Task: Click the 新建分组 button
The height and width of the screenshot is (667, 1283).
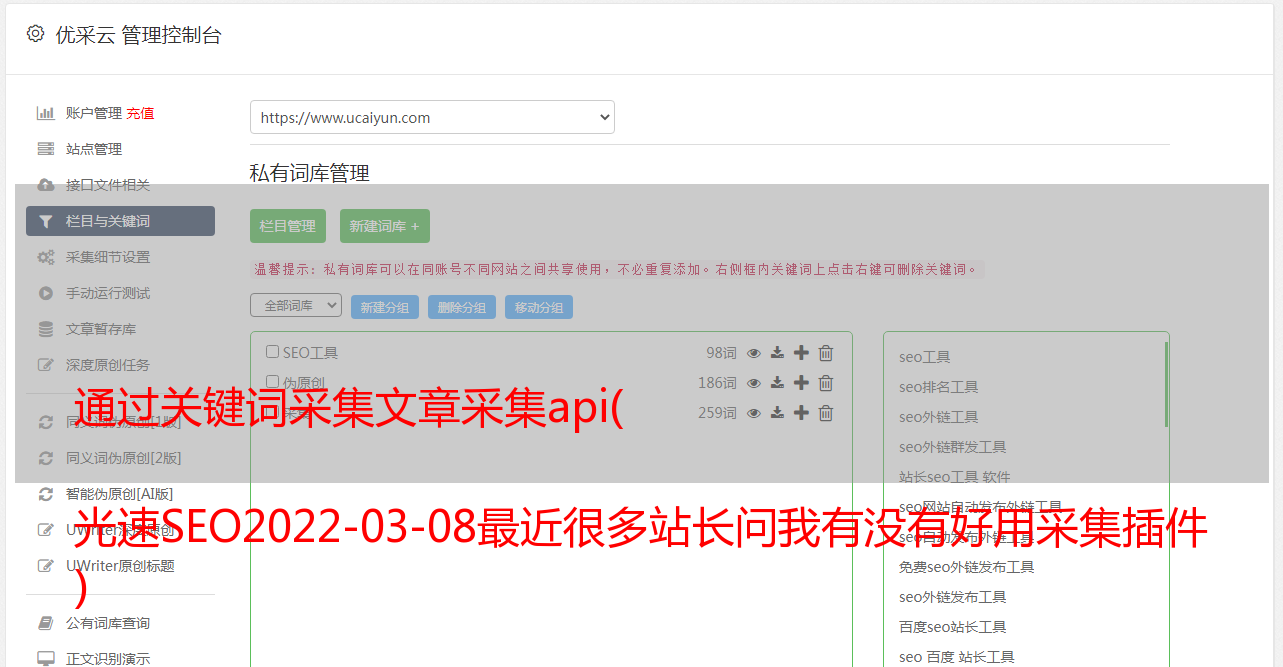Action: pyautogui.click(x=385, y=308)
